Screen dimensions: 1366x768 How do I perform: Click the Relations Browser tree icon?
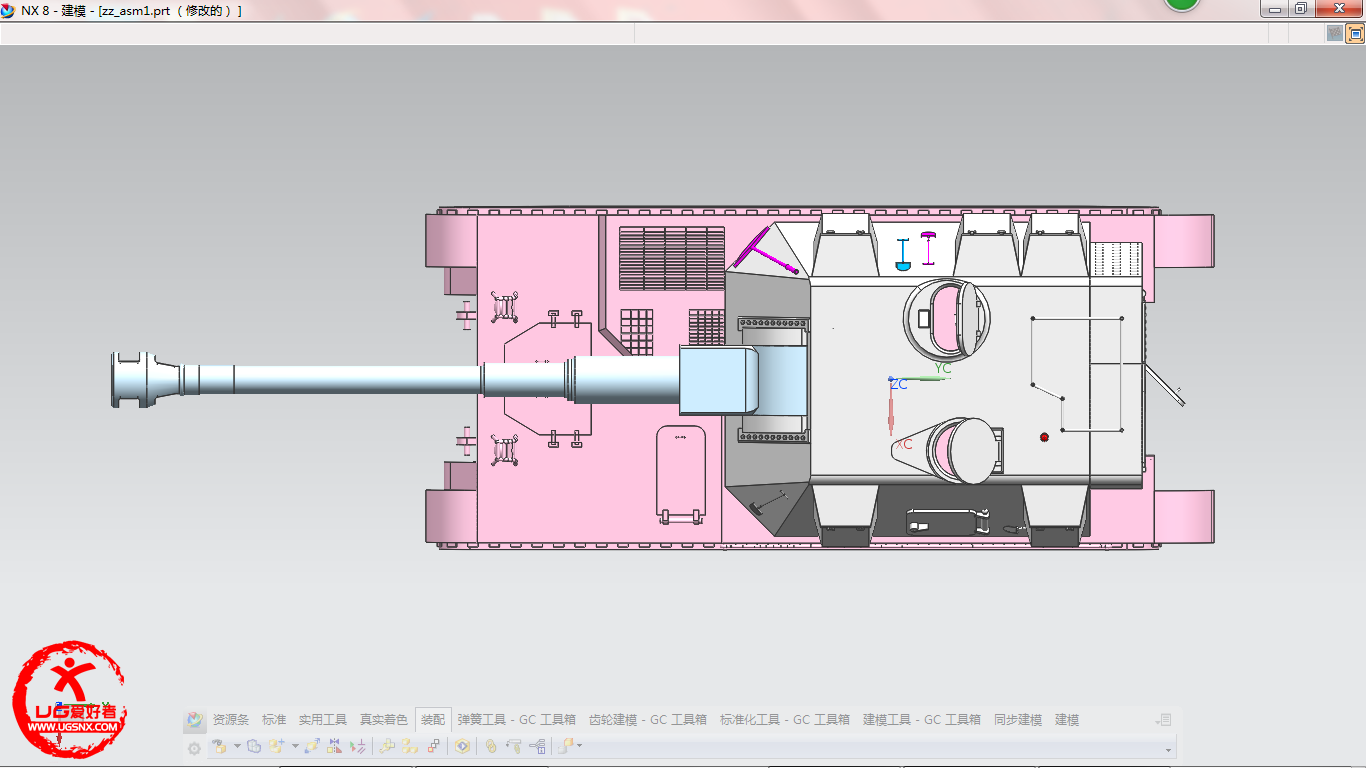tap(538, 746)
